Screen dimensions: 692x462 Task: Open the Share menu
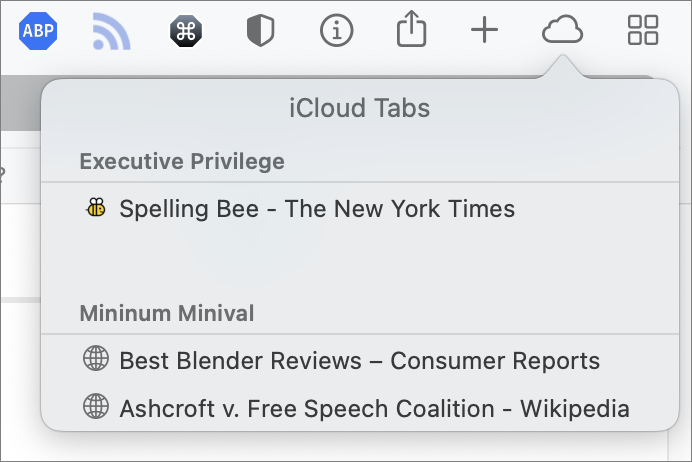point(411,29)
